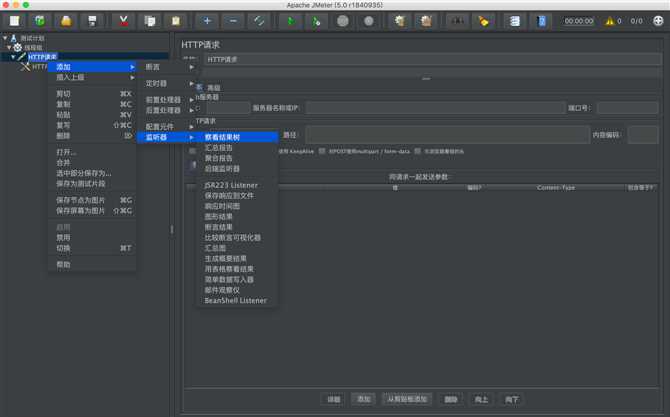Collapse the selected HTTP请求 tree node
Image resolution: width=670 pixels, height=417 pixels.
click(13, 56)
